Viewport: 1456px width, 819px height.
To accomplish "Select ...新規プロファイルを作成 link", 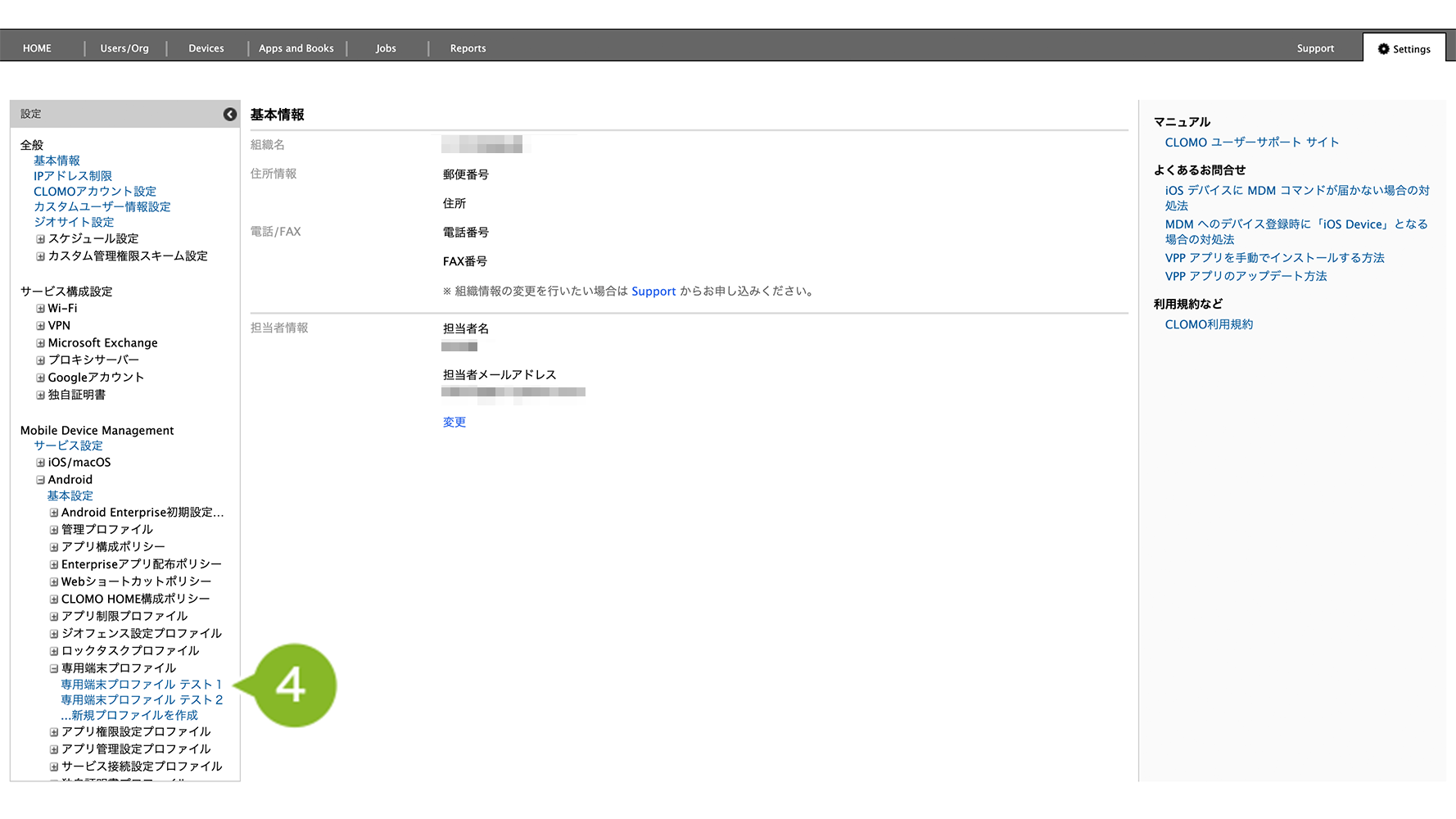I will click(x=129, y=716).
